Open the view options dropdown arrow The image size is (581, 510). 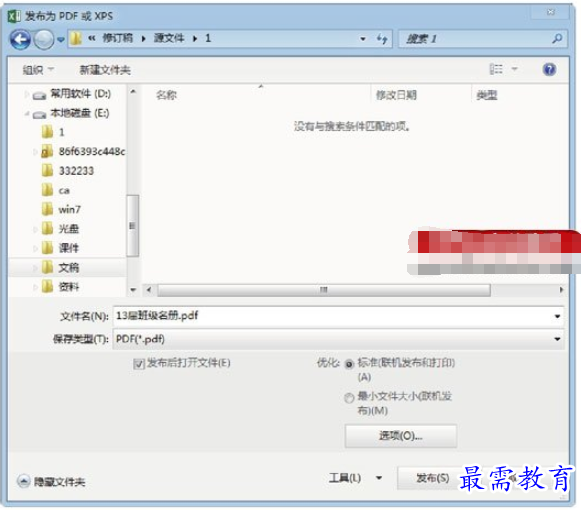pyautogui.click(x=515, y=69)
